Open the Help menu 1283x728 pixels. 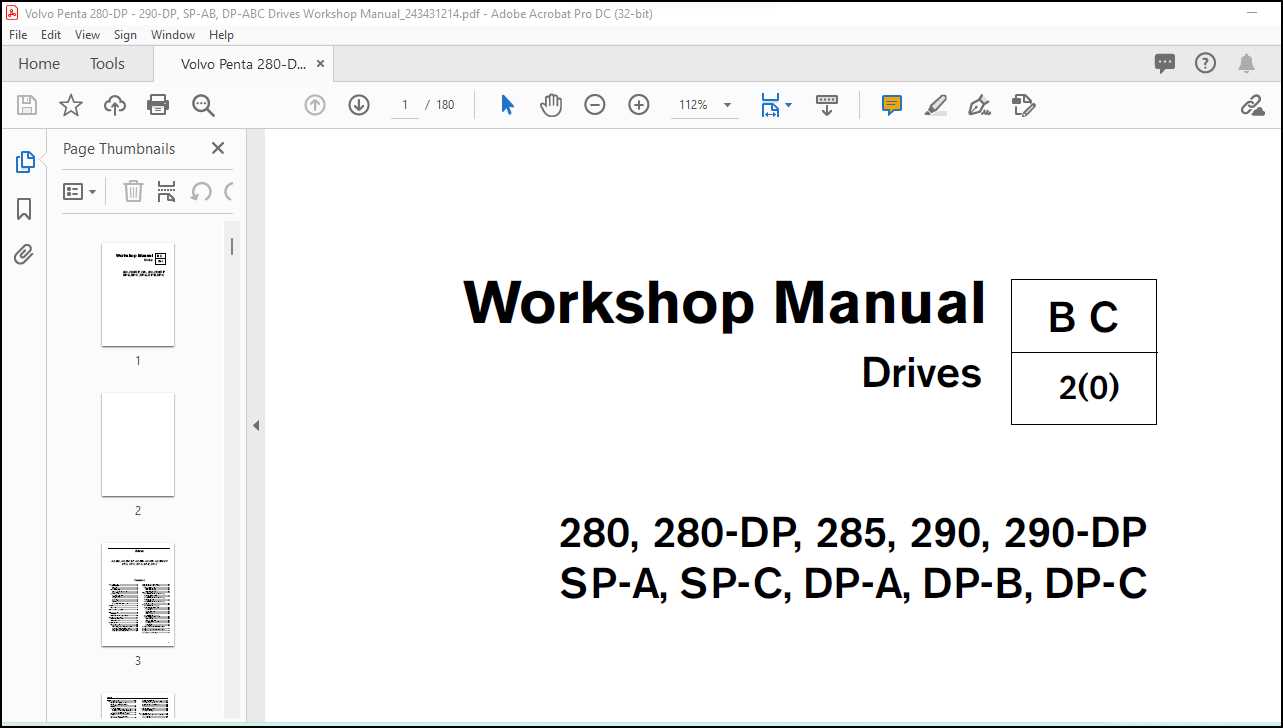click(221, 34)
